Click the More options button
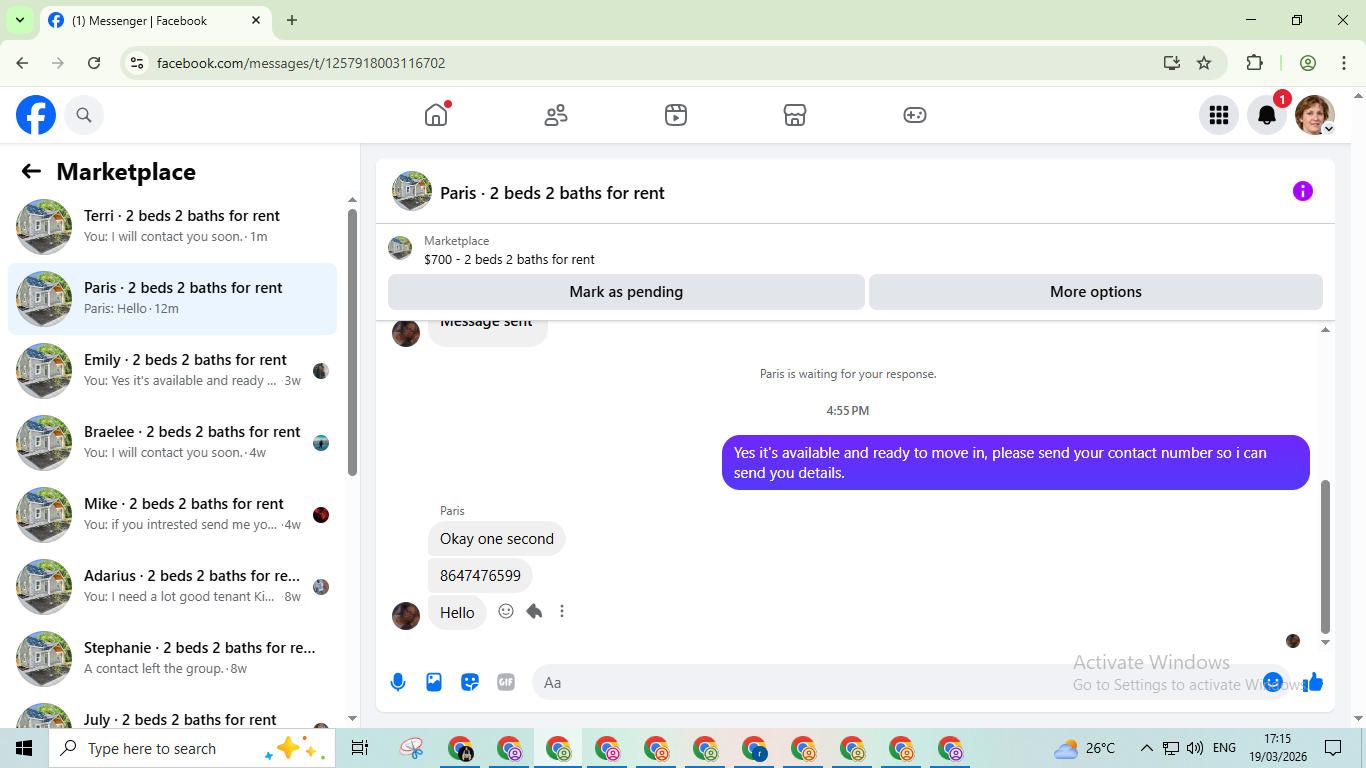This screenshot has width=1366, height=768. pyautogui.click(x=1096, y=292)
